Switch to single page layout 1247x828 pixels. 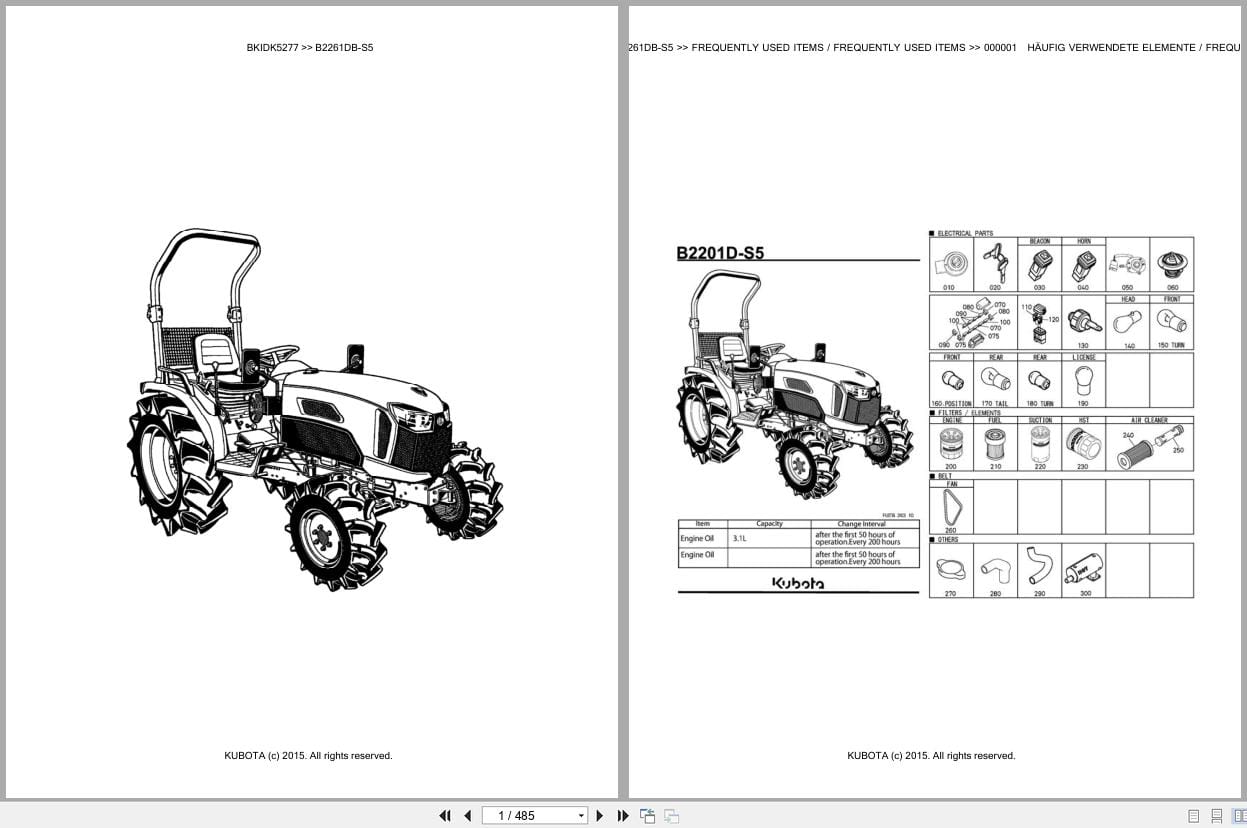[1193, 816]
